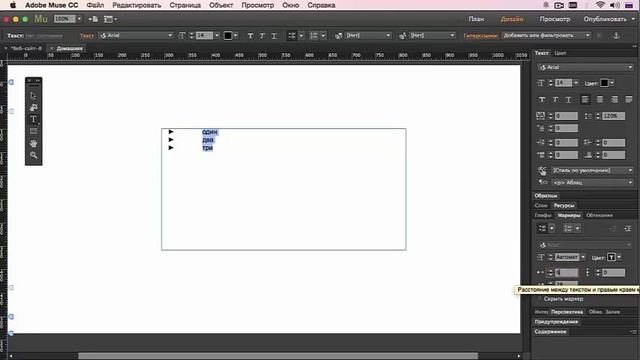
Task: Open view options dropdown icon beside page icon
Action: 110,19
